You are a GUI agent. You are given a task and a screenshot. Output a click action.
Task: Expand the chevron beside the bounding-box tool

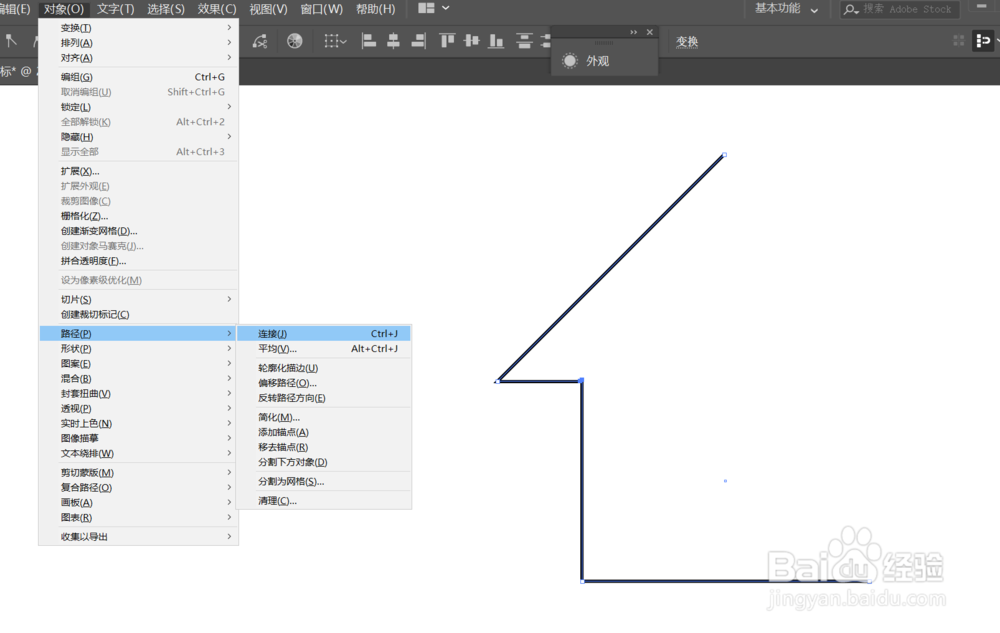tap(342, 42)
